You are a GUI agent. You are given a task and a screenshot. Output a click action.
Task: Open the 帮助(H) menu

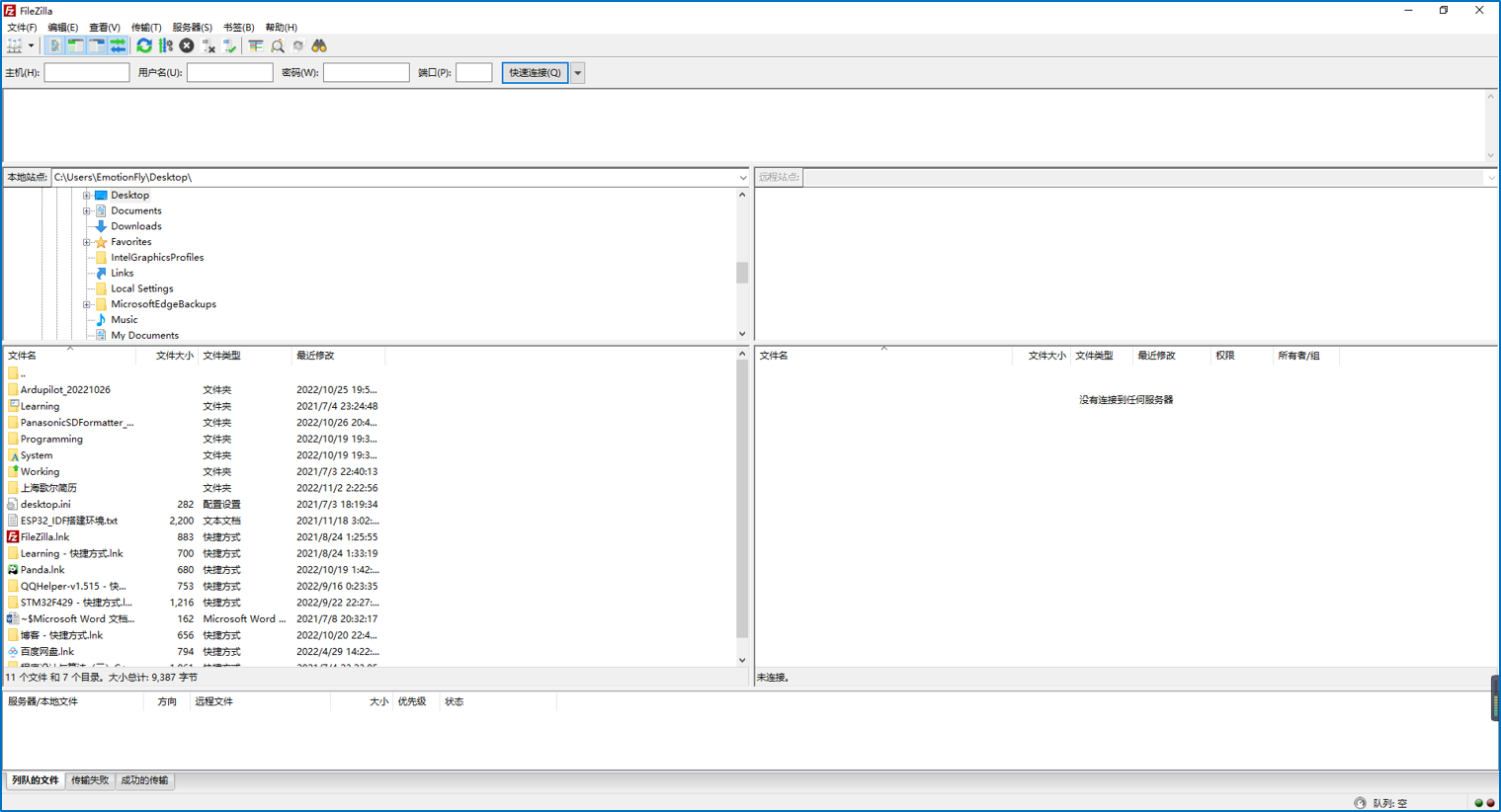click(281, 27)
